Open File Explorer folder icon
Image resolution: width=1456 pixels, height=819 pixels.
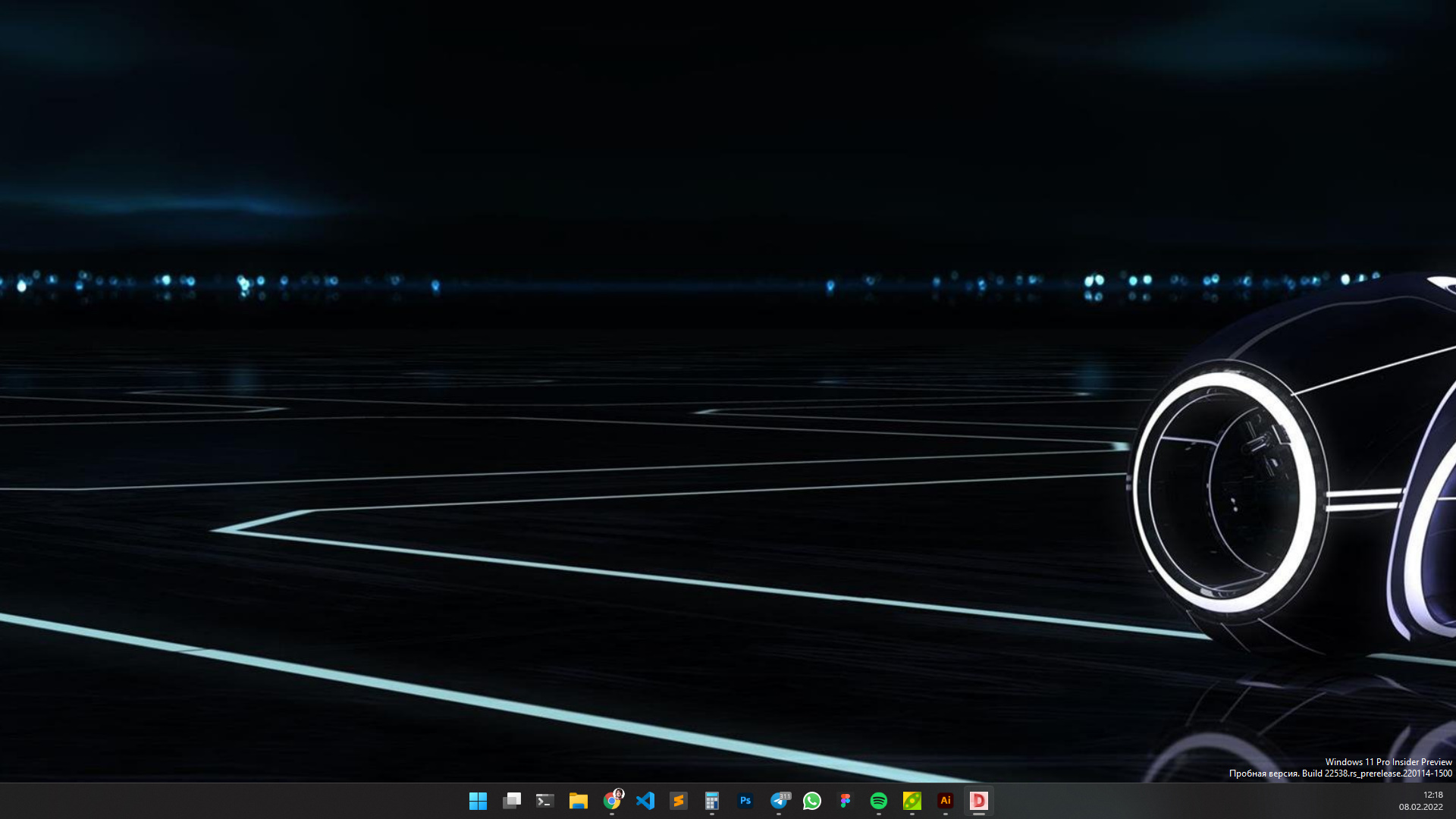(579, 801)
